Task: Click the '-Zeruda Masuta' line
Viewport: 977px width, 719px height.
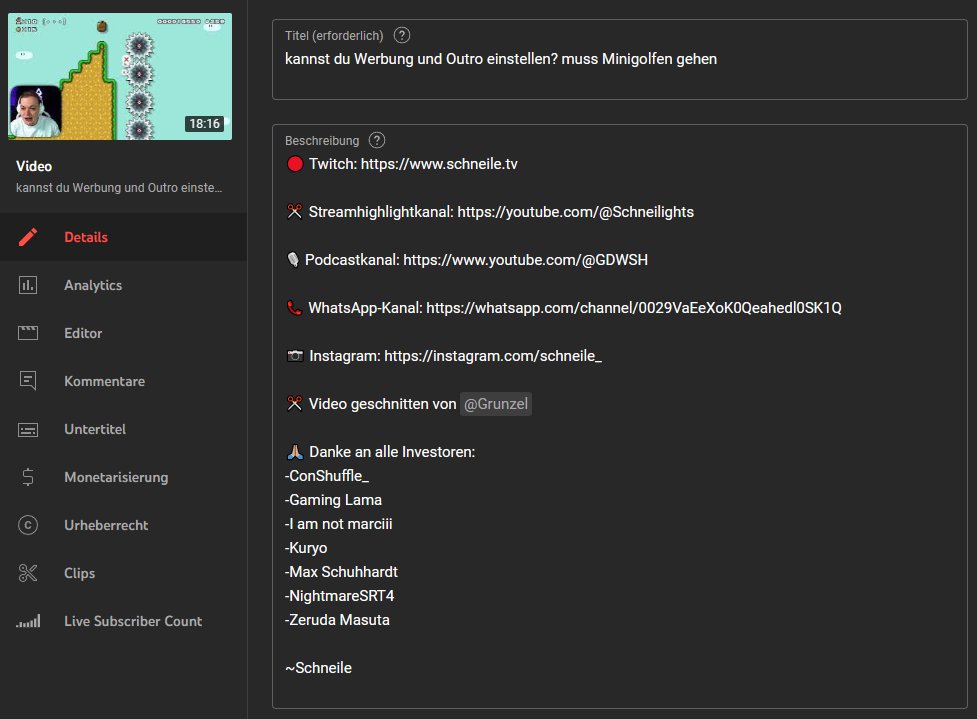Action: coord(337,620)
